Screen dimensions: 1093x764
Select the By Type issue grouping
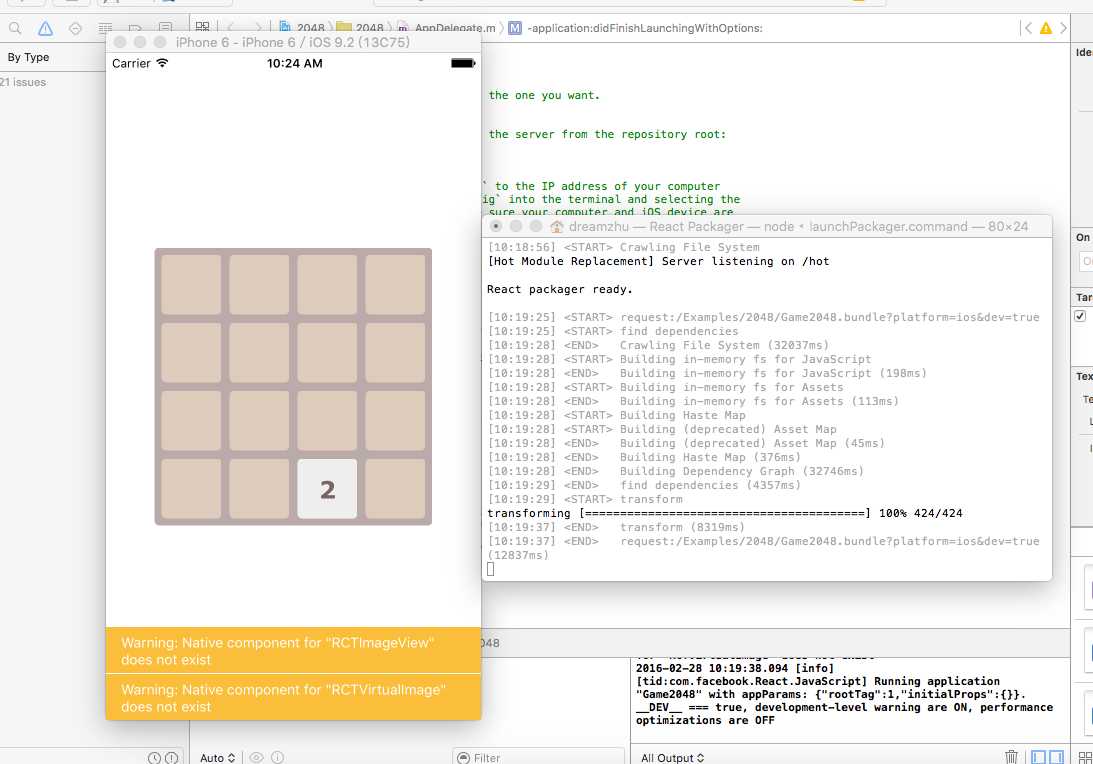[28, 57]
